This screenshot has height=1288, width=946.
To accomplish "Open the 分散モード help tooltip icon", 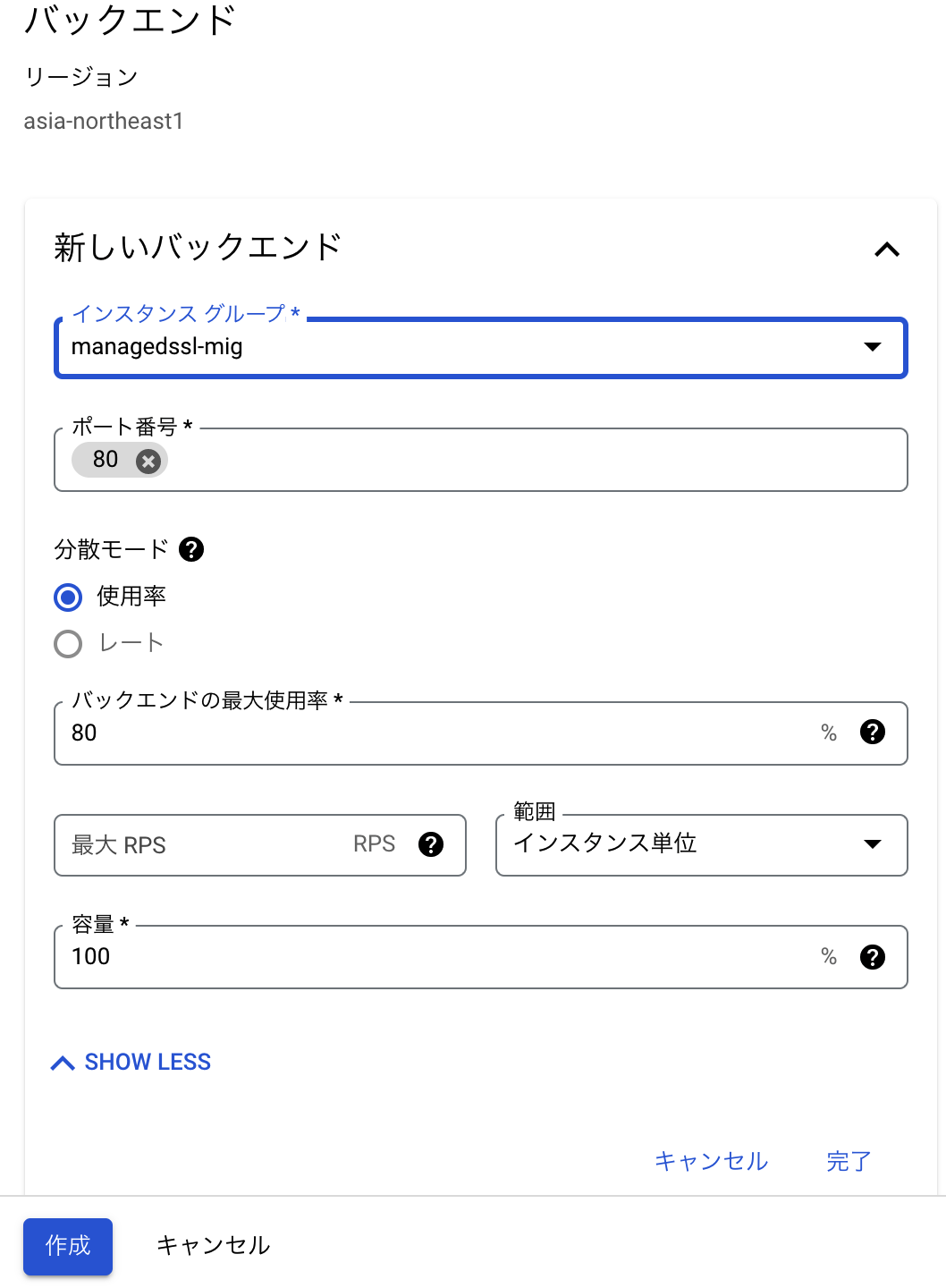I will pos(190,549).
